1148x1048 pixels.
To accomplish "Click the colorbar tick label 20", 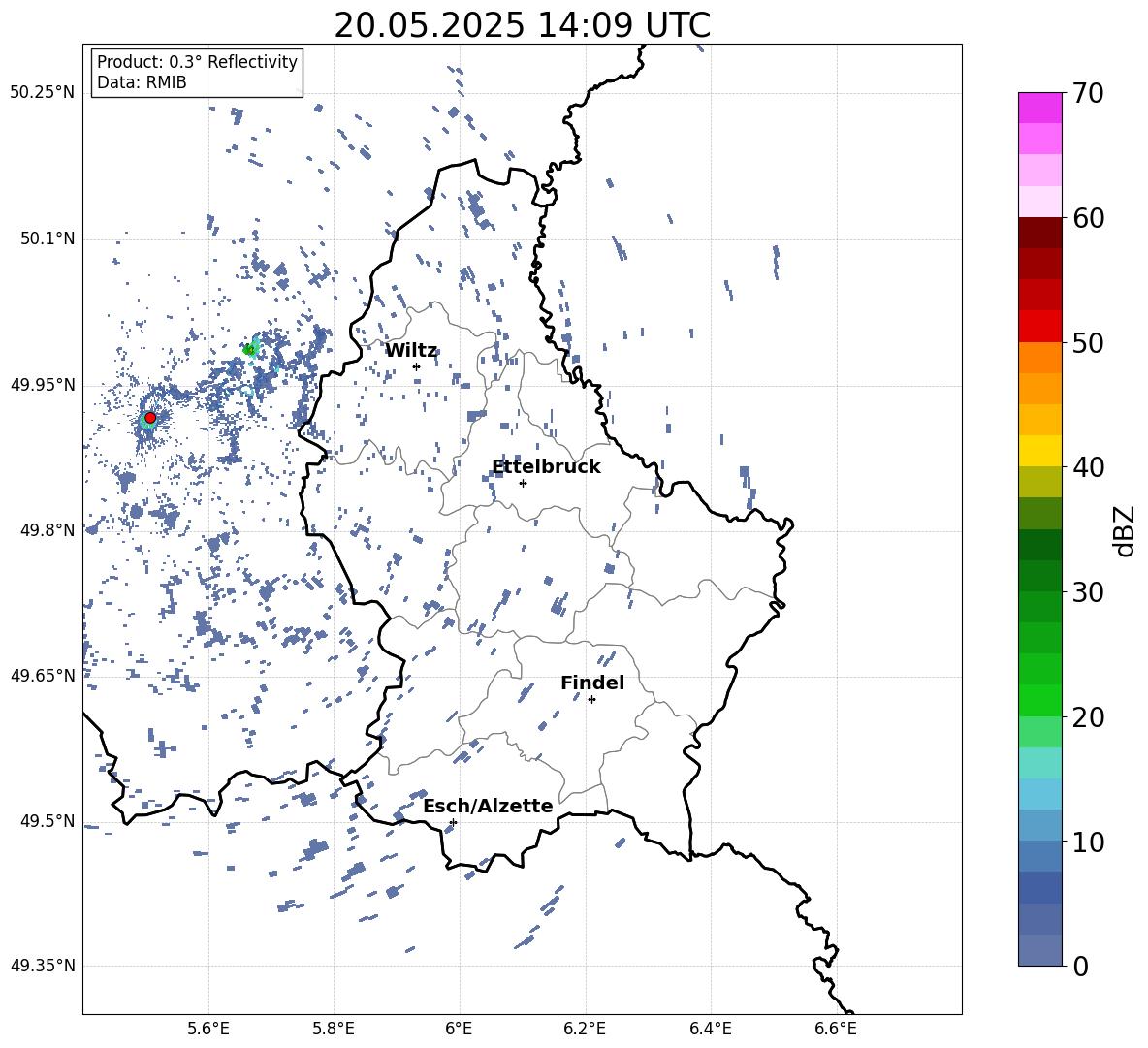I will pyautogui.click(x=1088, y=717).
